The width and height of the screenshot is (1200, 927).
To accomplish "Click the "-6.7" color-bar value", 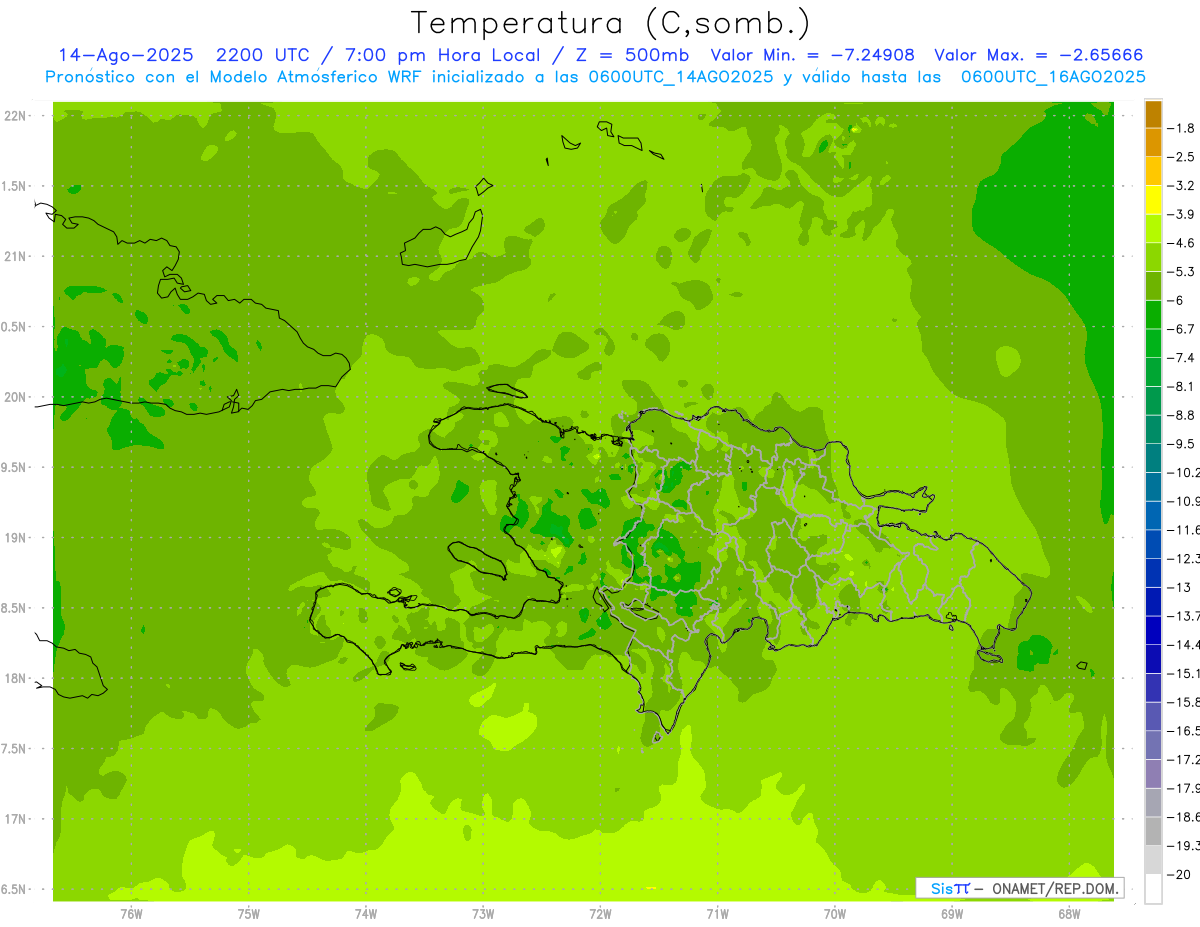I will (1181, 329).
